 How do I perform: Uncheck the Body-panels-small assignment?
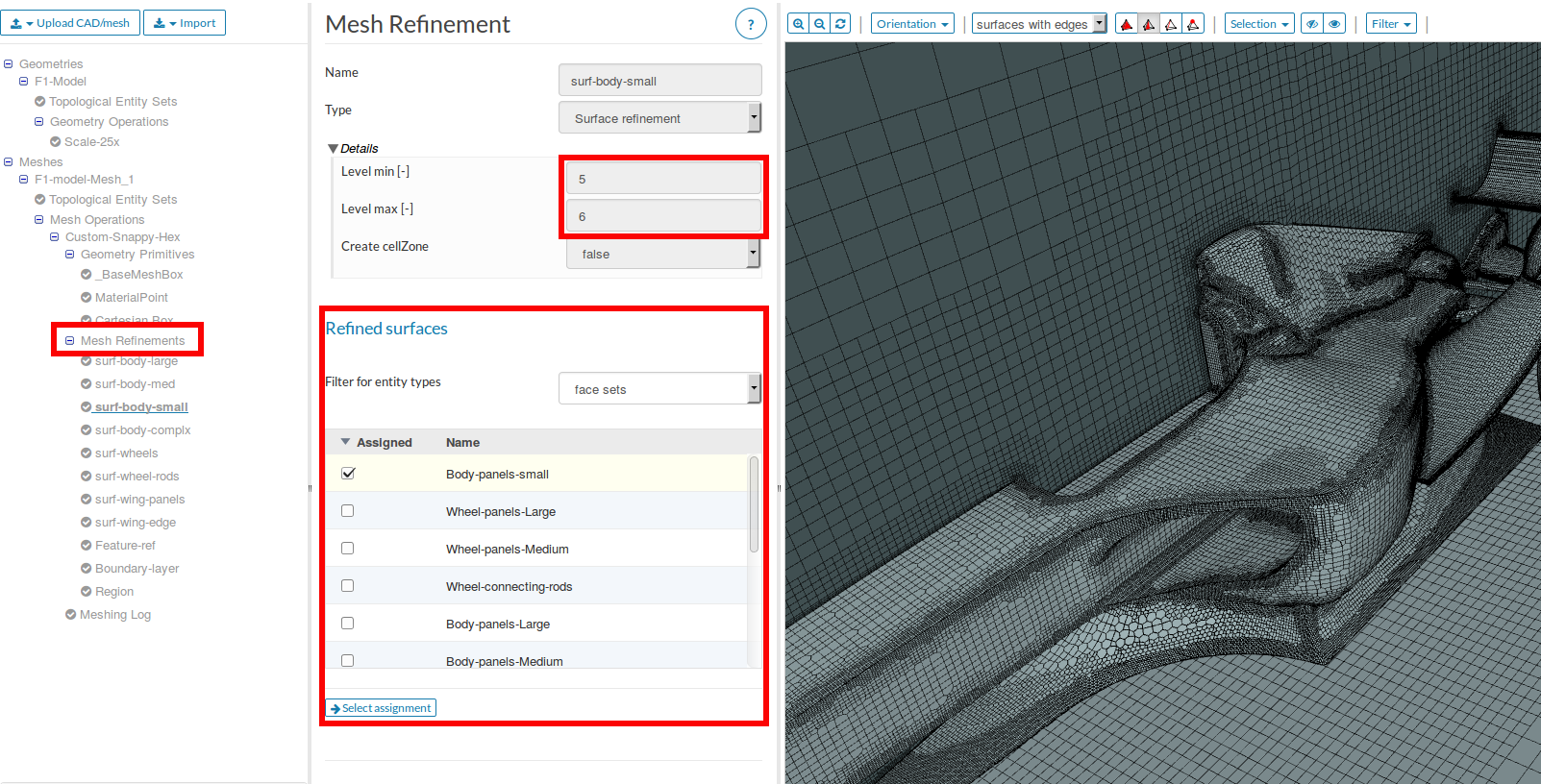348,474
